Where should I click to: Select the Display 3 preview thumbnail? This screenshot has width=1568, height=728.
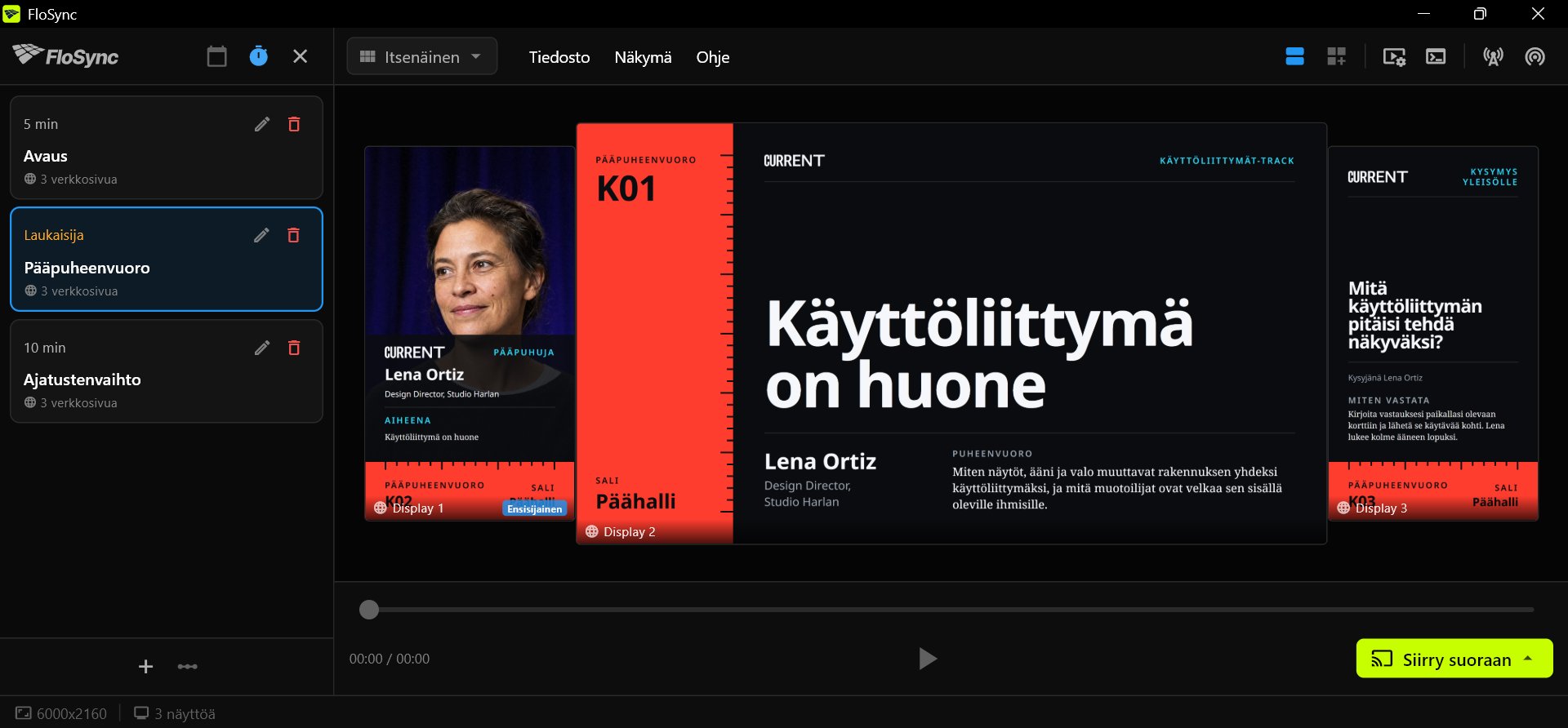click(1433, 333)
